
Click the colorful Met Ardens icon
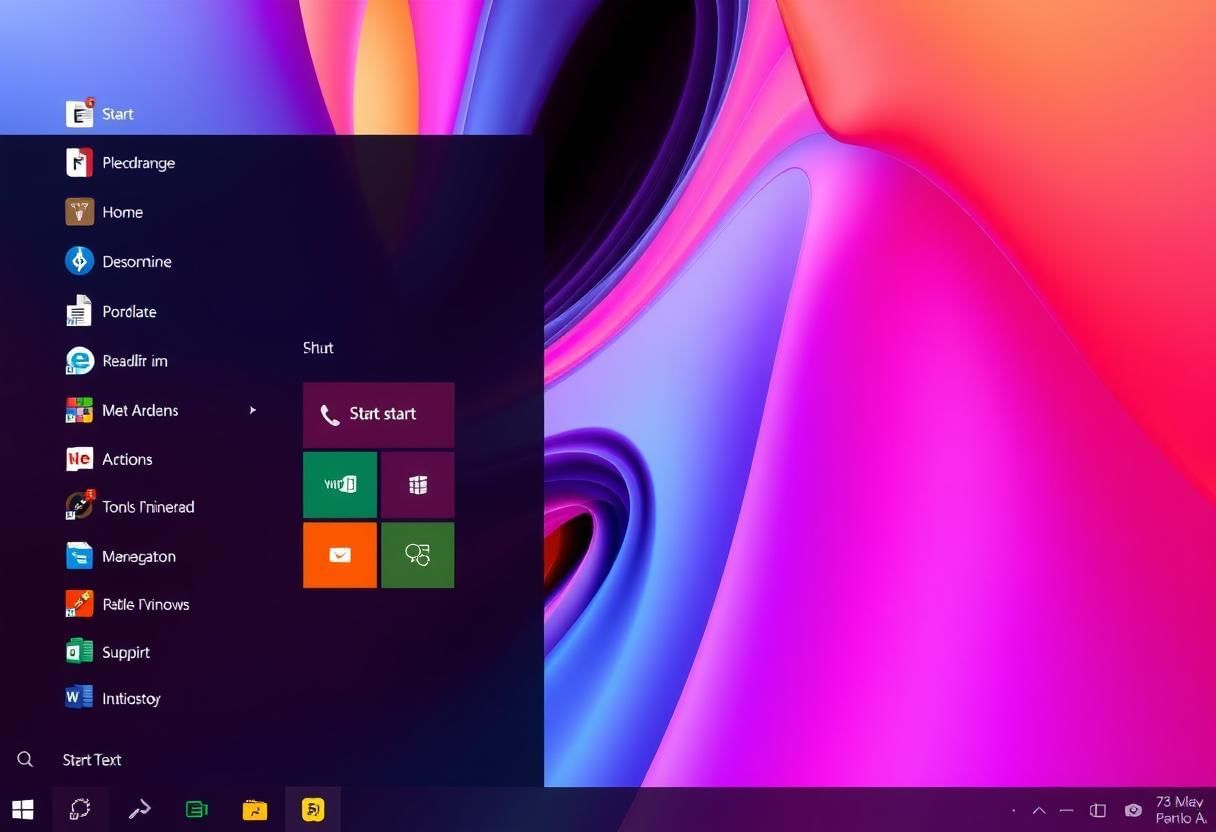click(x=79, y=410)
